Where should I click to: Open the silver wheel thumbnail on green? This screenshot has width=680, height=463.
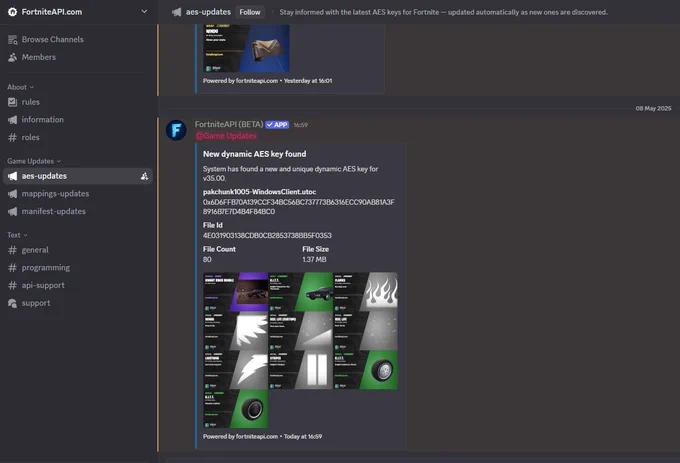365,370
